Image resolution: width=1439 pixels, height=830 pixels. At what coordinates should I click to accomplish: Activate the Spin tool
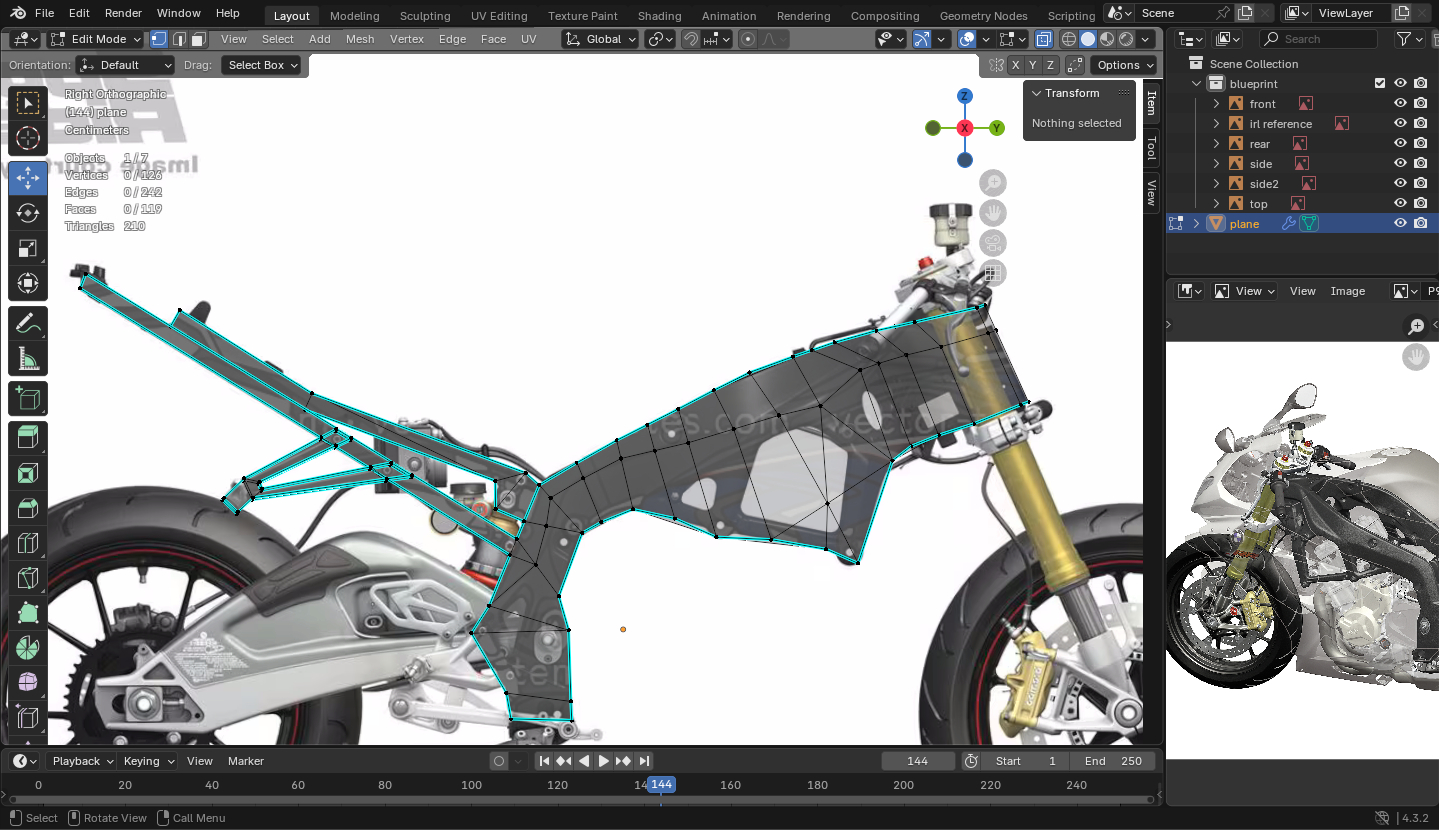tap(28, 648)
